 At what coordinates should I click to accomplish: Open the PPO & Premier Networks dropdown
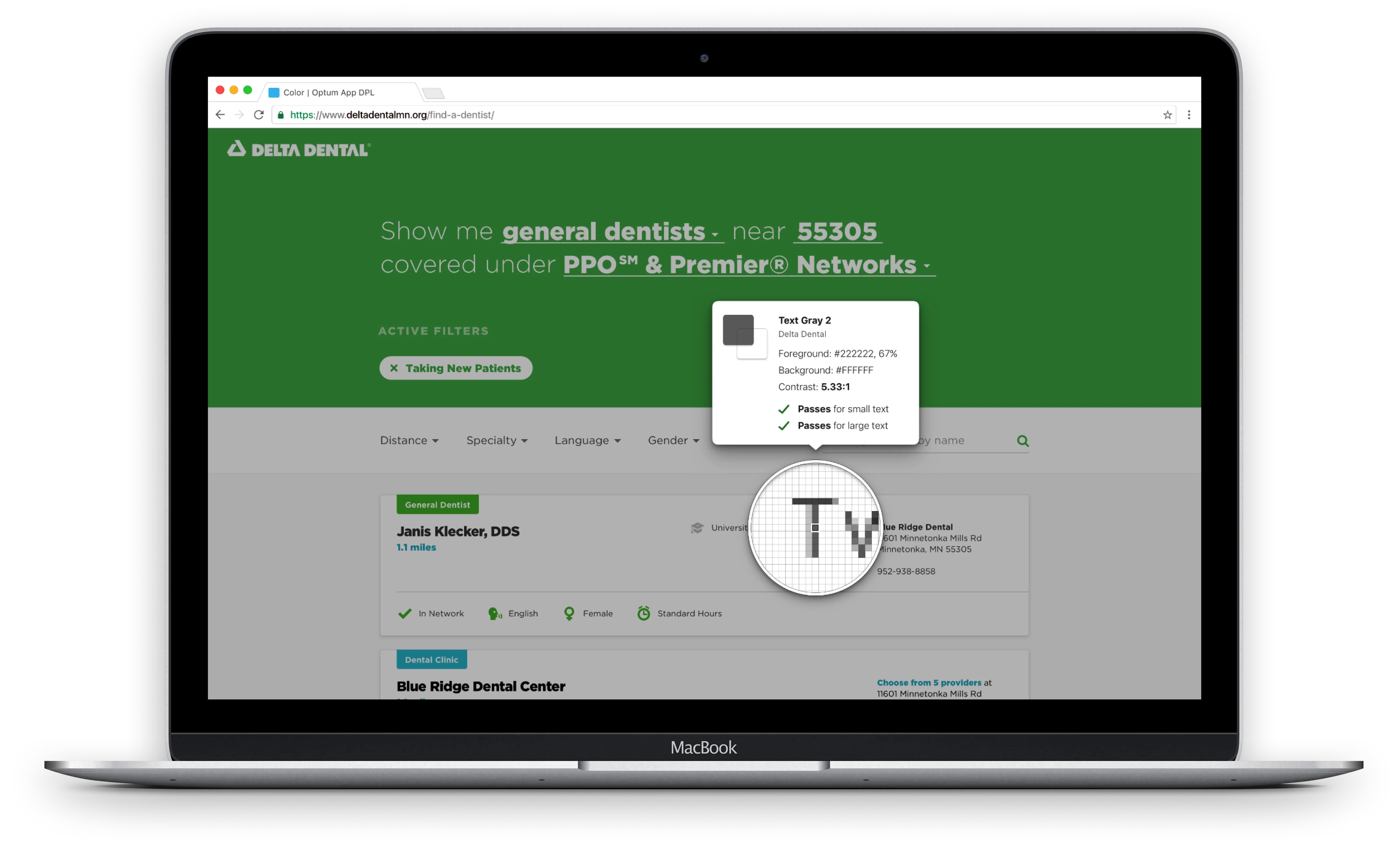tap(749, 265)
